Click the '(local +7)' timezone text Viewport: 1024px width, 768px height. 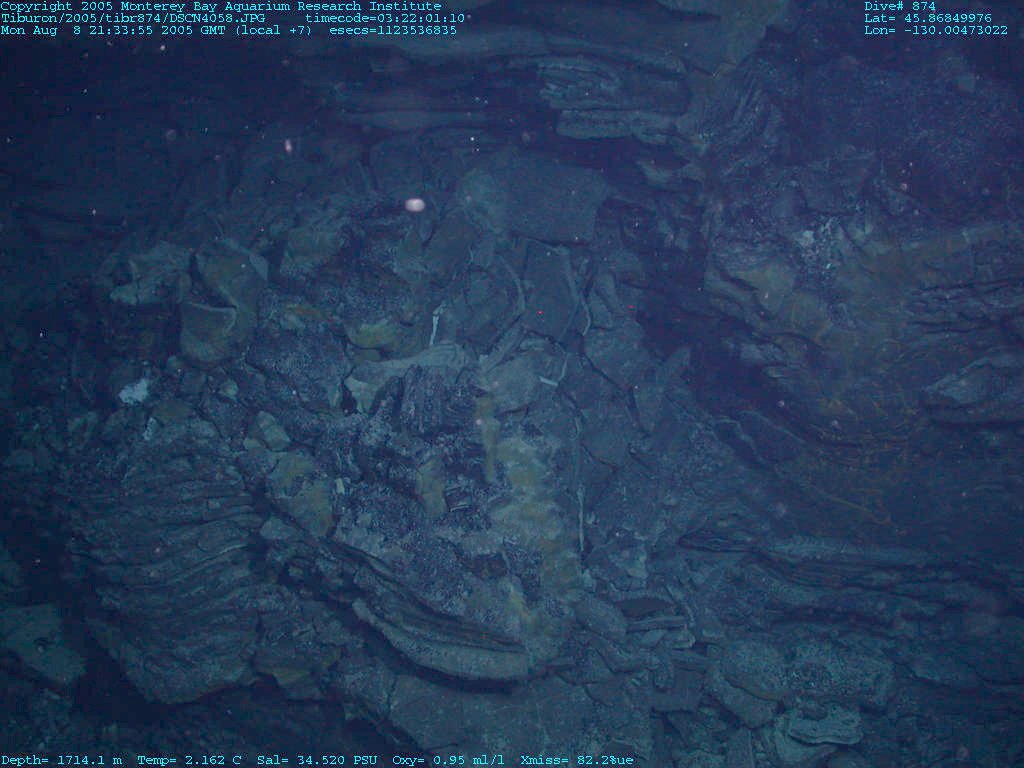273,30
